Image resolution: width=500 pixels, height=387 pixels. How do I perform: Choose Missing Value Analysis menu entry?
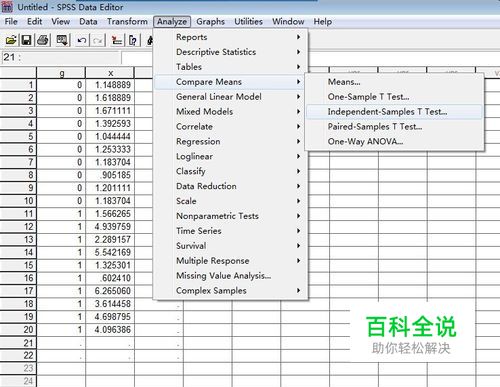231,276
